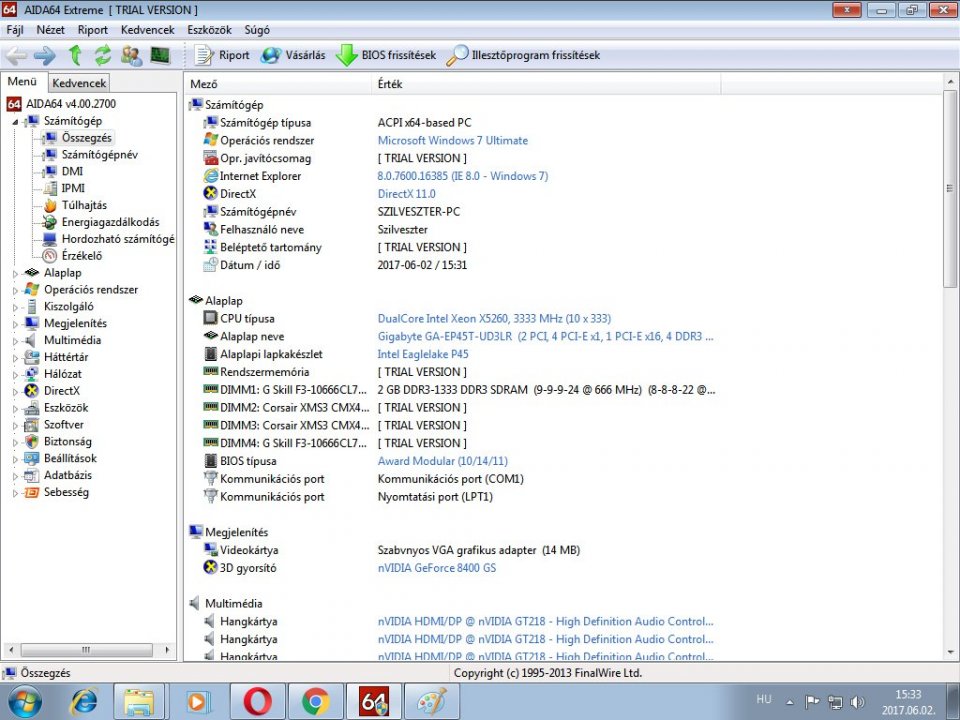The height and width of the screenshot is (720, 960).
Task: Open the users icon in toolbar
Action: [131, 56]
